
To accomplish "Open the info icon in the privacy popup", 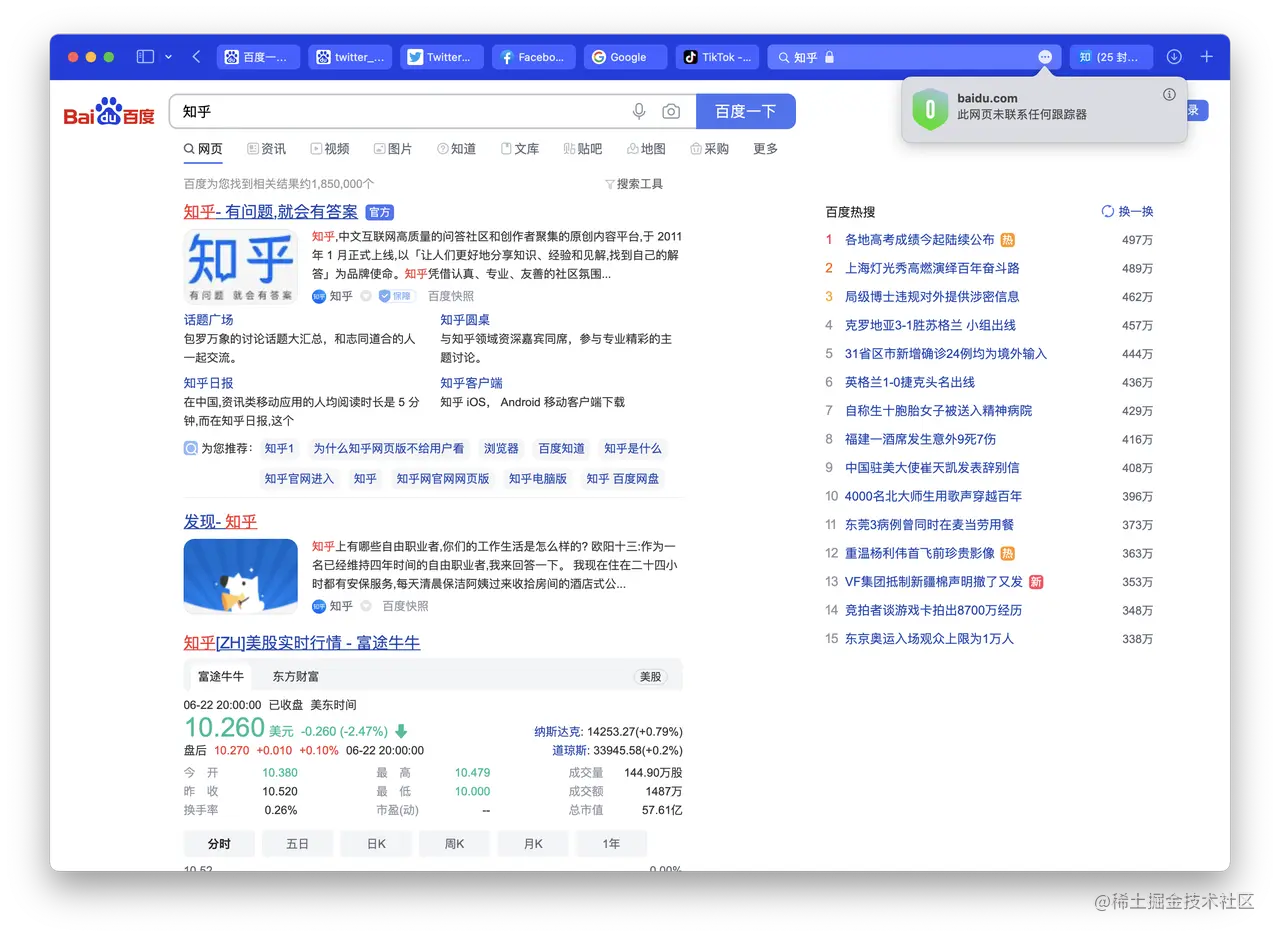I will pos(1170,94).
